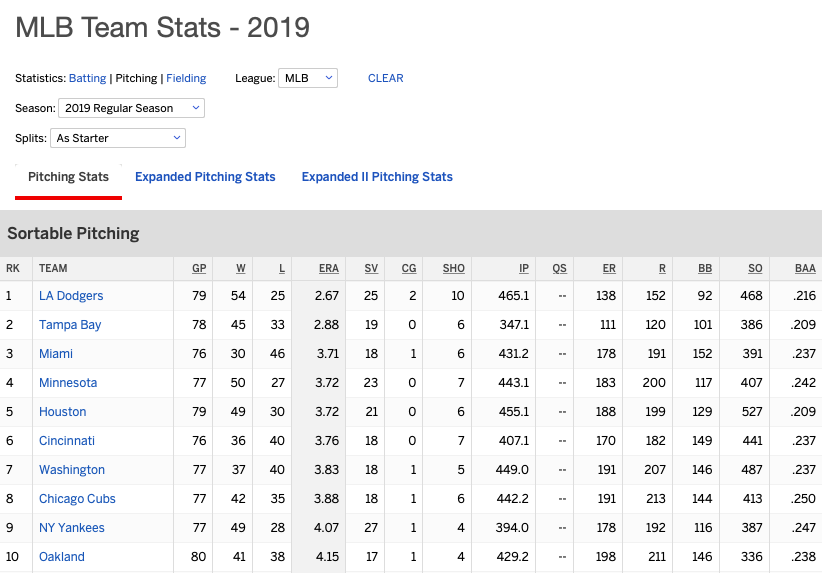Switch to Expanded Pitching Stats tab
The image size is (822, 573).
pyautogui.click(x=205, y=177)
